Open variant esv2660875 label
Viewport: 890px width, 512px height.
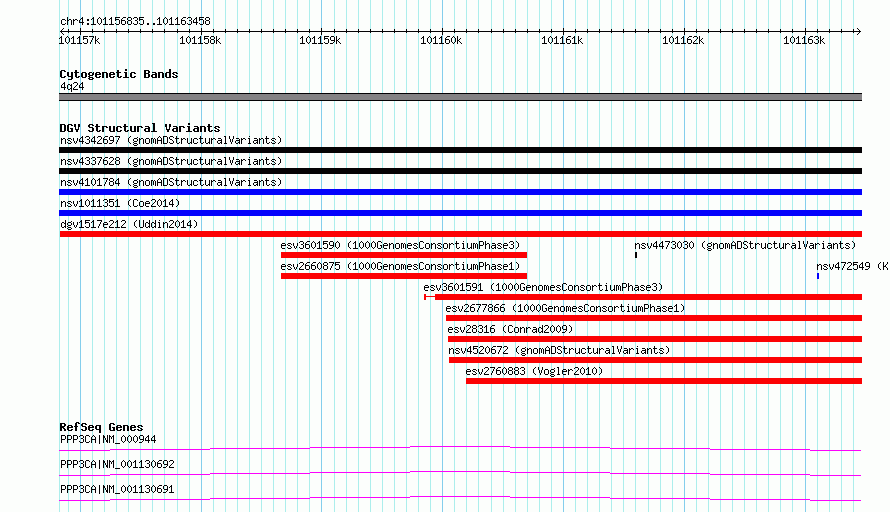coord(400,266)
